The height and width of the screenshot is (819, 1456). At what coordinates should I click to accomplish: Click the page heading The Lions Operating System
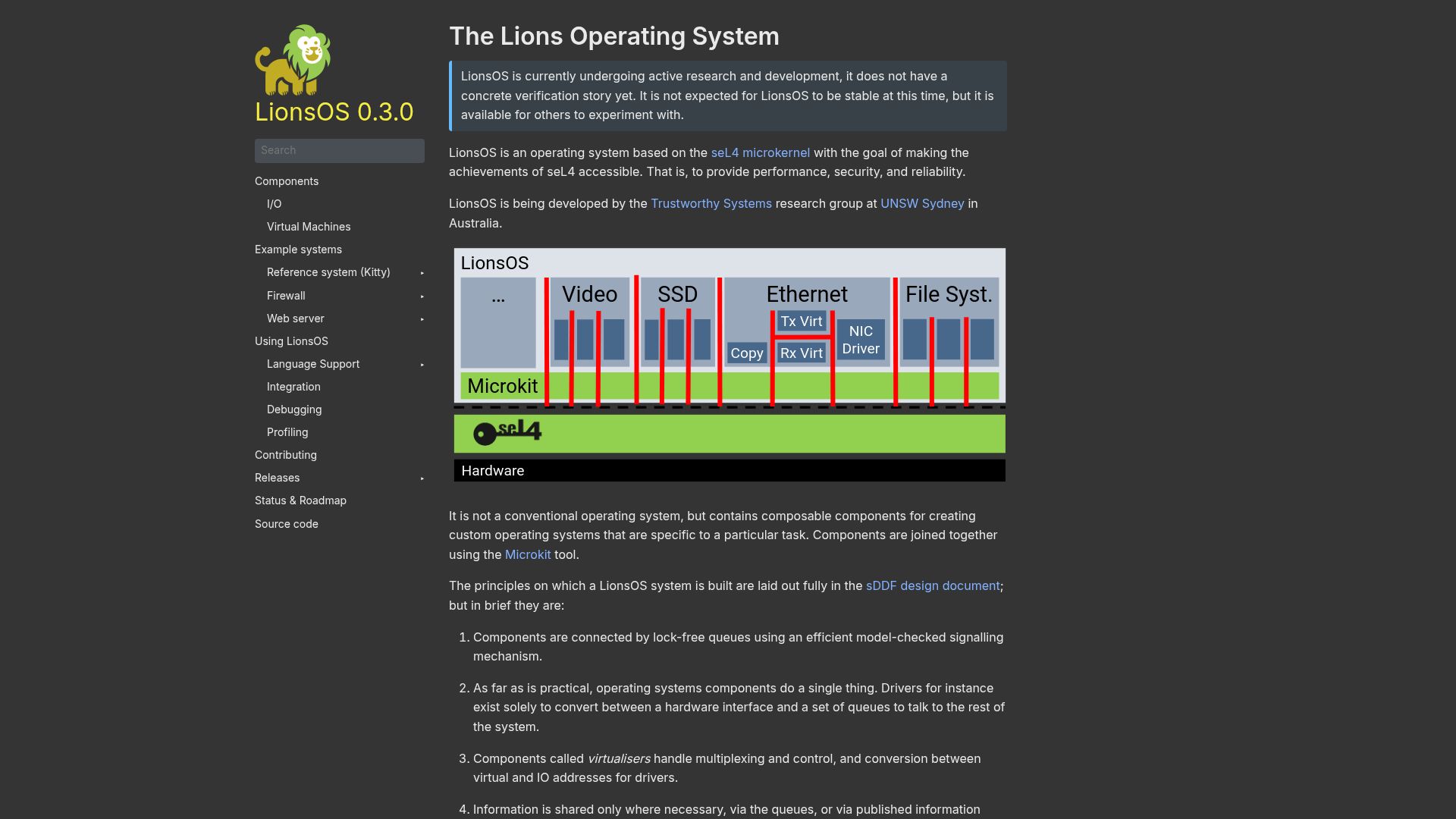614,36
